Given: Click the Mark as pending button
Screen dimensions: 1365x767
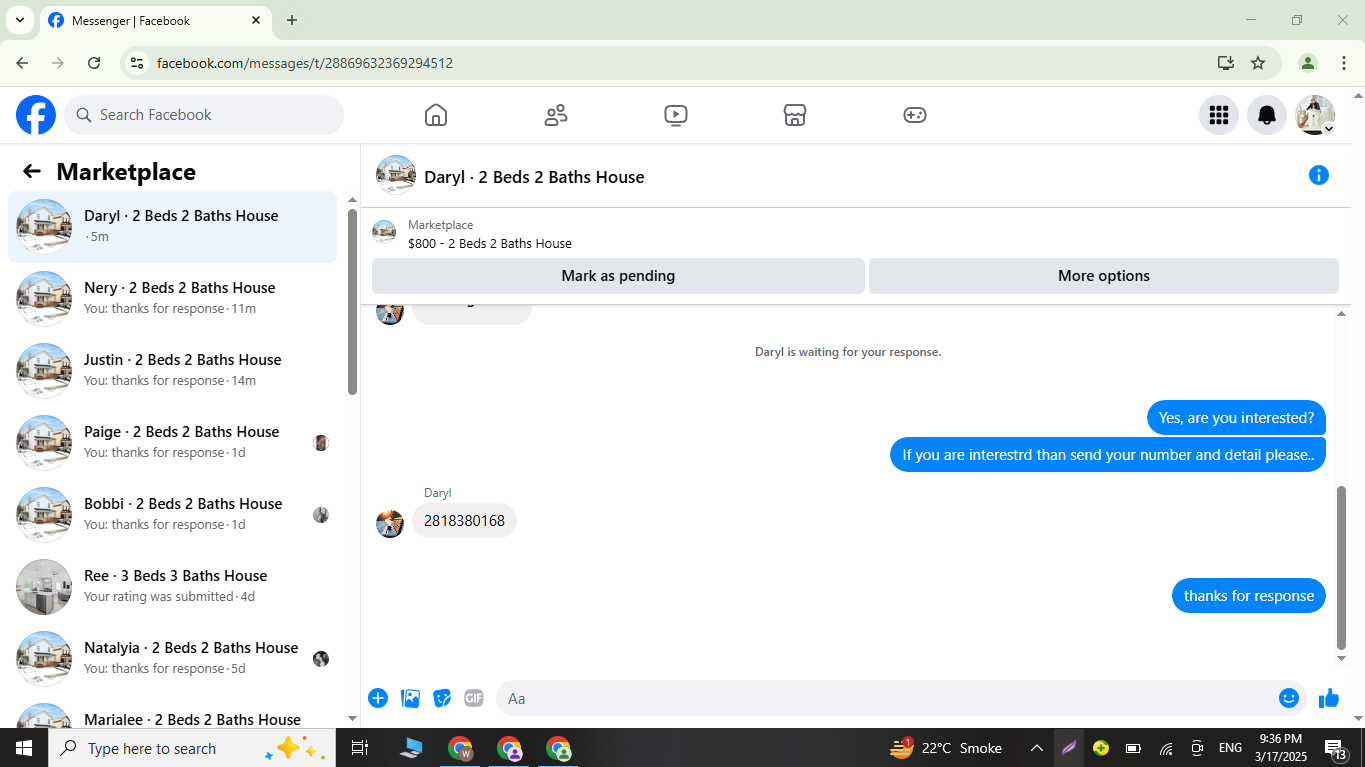Looking at the screenshot, I should tap(618, 276).
